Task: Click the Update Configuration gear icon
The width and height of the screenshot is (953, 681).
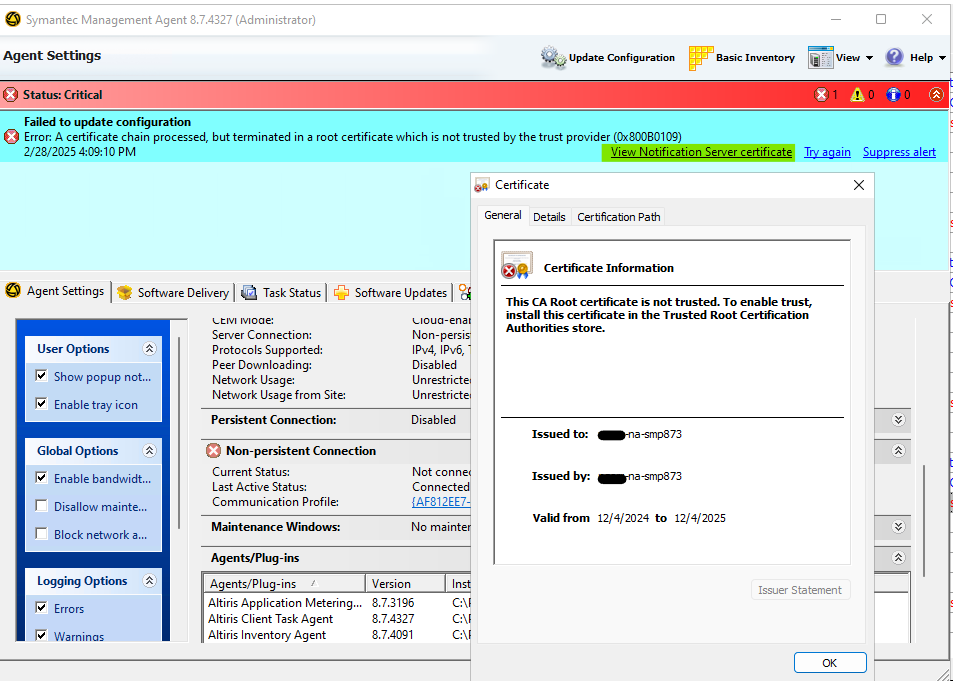Action: [553, 58]
